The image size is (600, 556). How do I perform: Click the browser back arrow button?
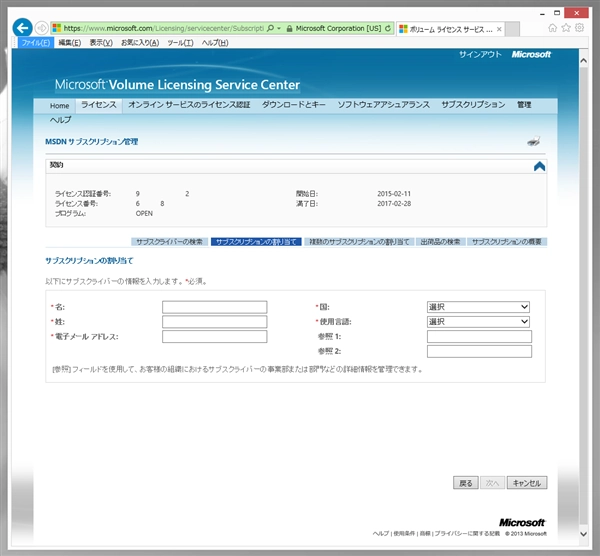coord(22,28)
